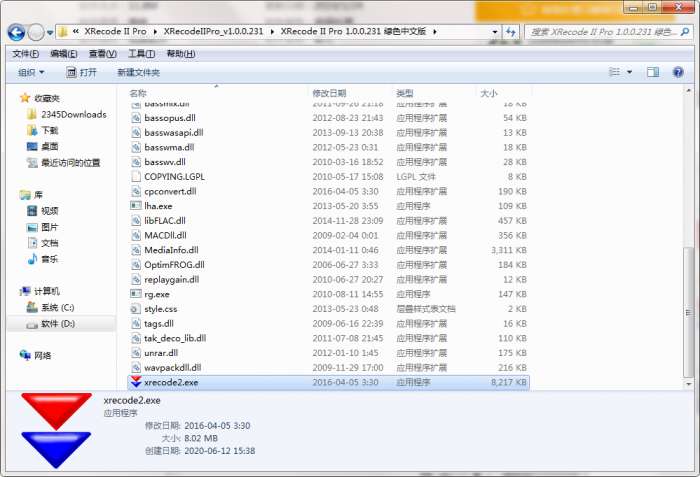The image size is (700, 477).
Task: Select the cpconvert.dll file icon
Action: click(136, 191)
